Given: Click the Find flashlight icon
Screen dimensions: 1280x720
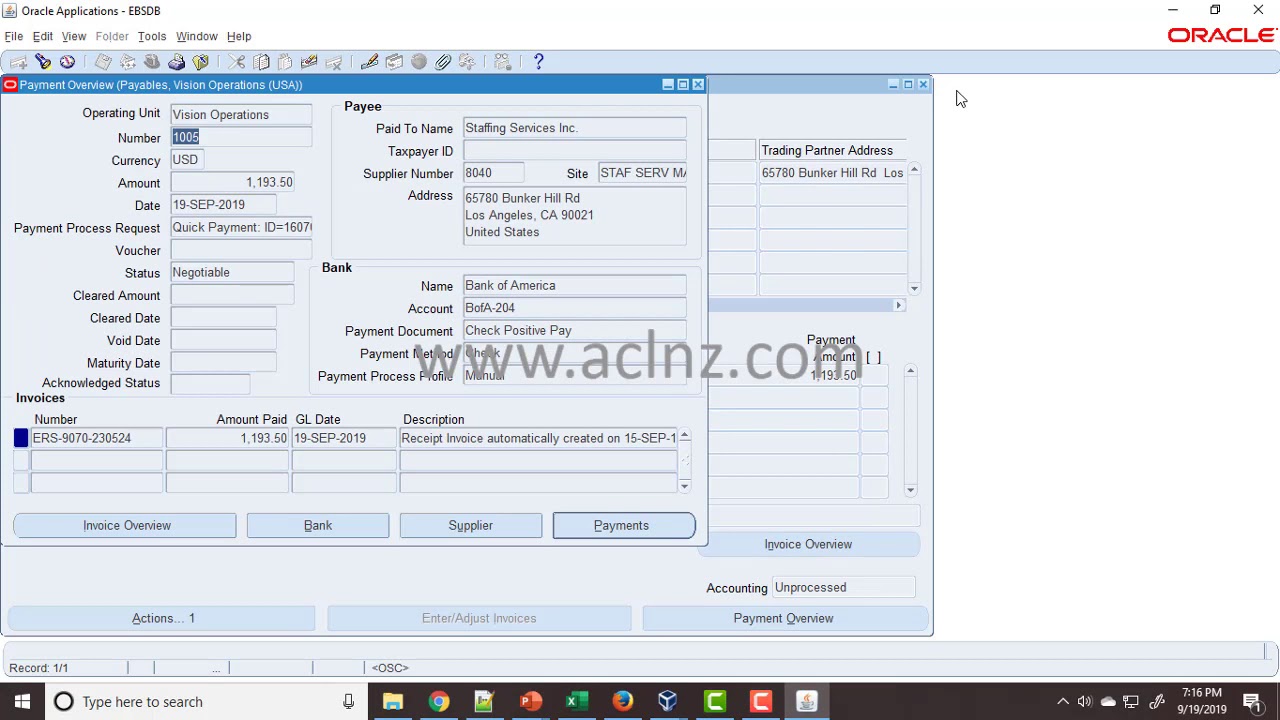Looking at the screenshot, I should pyautogui.click(x=43, y=62).
